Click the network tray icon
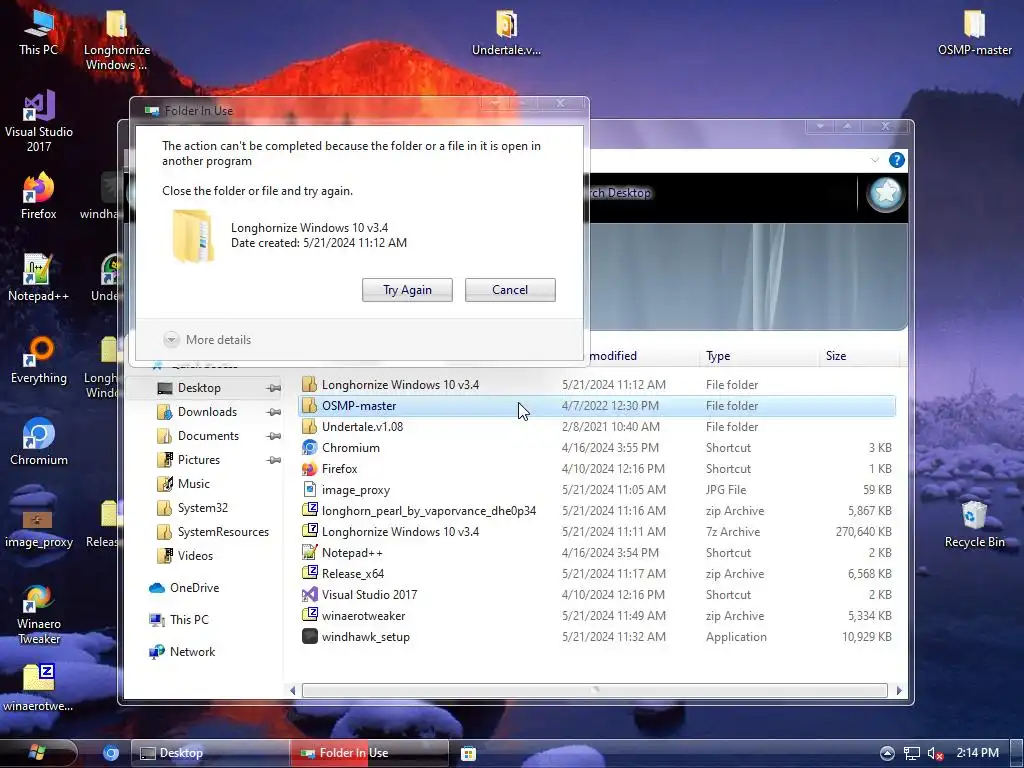1024x768 pixels. 911,754
